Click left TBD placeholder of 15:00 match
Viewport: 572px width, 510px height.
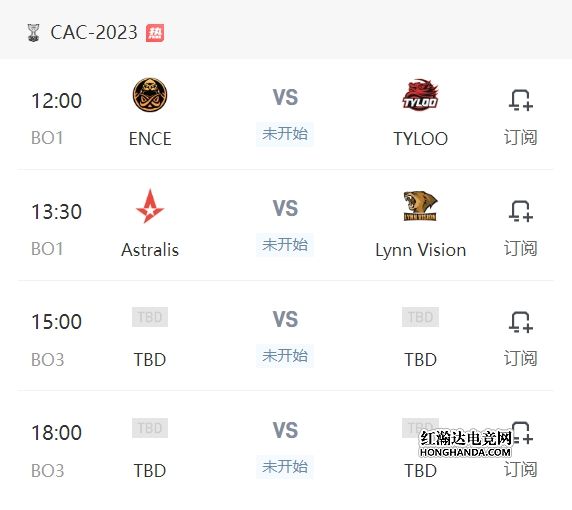coord(150,317)
